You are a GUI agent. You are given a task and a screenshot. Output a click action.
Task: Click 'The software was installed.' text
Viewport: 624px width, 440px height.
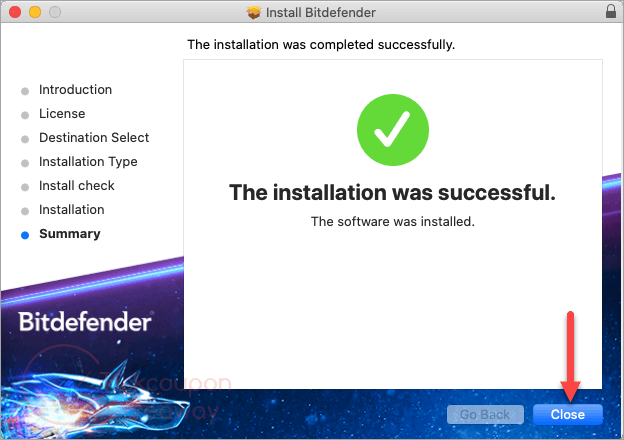[393, 222]
